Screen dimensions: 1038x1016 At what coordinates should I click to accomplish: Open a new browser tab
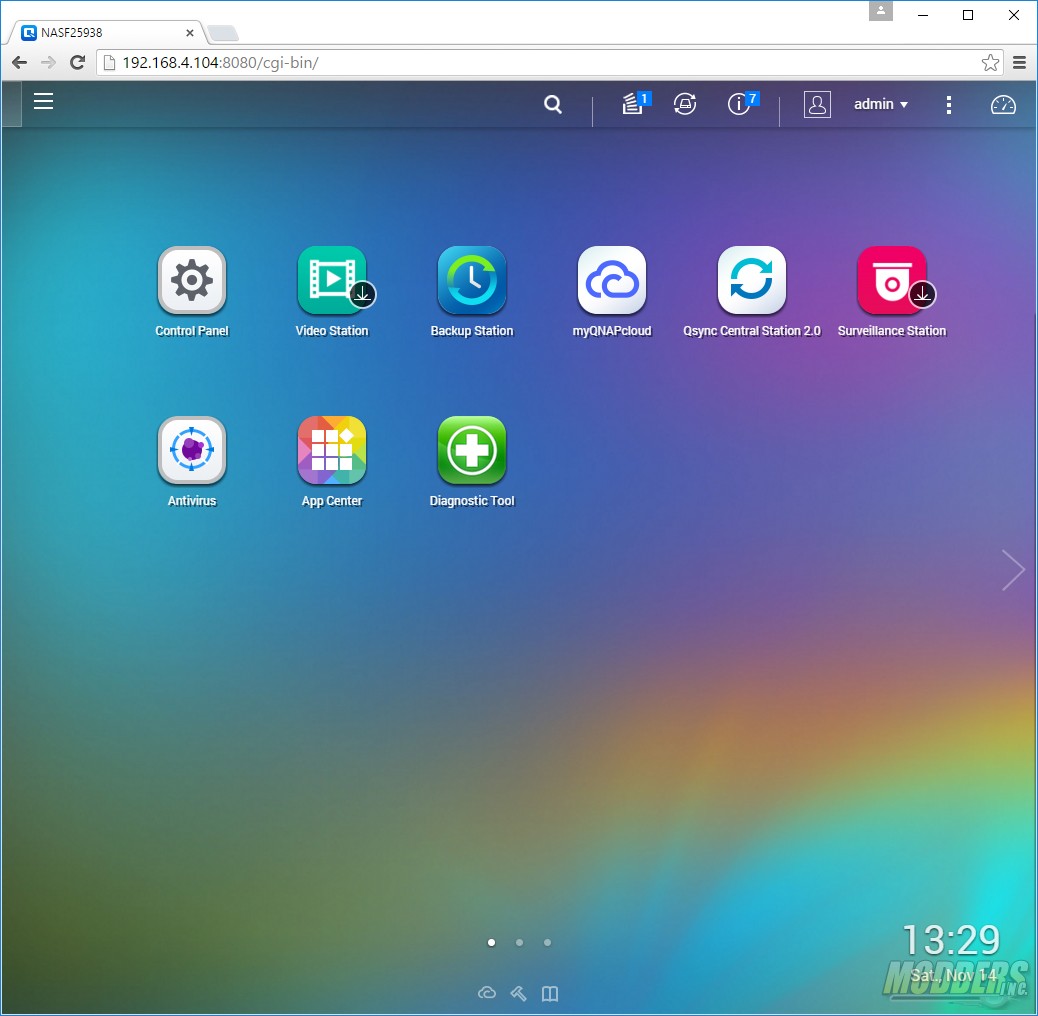[222, 33]
